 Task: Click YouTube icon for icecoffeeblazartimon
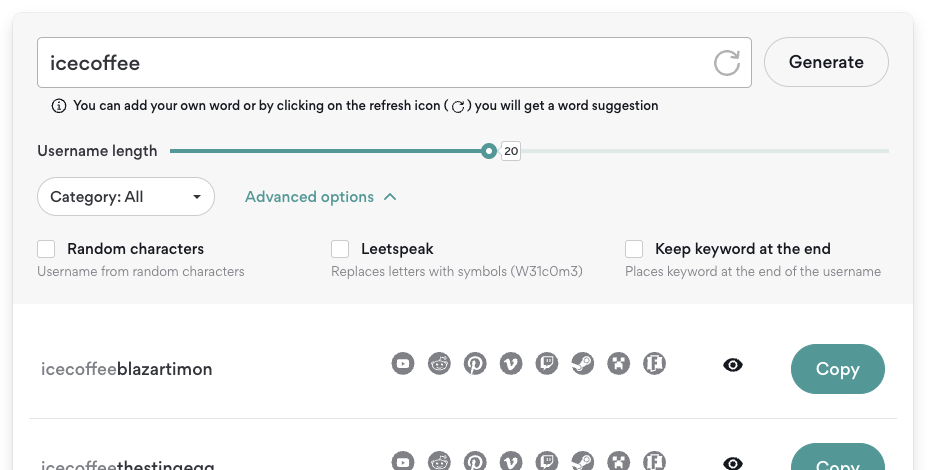coord(403,364)
